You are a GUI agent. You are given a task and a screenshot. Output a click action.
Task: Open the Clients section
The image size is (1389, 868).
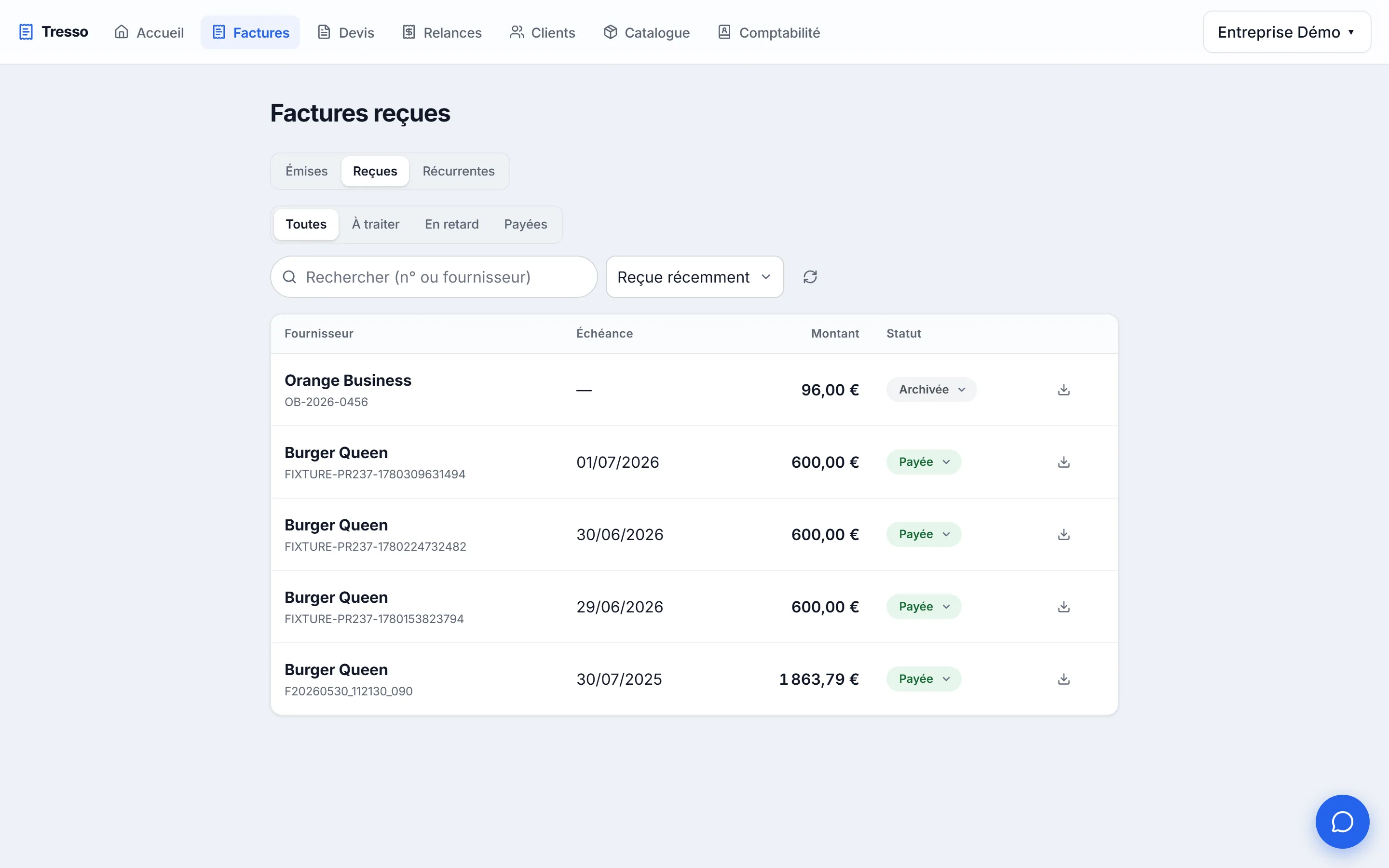[x=543, y=32]
